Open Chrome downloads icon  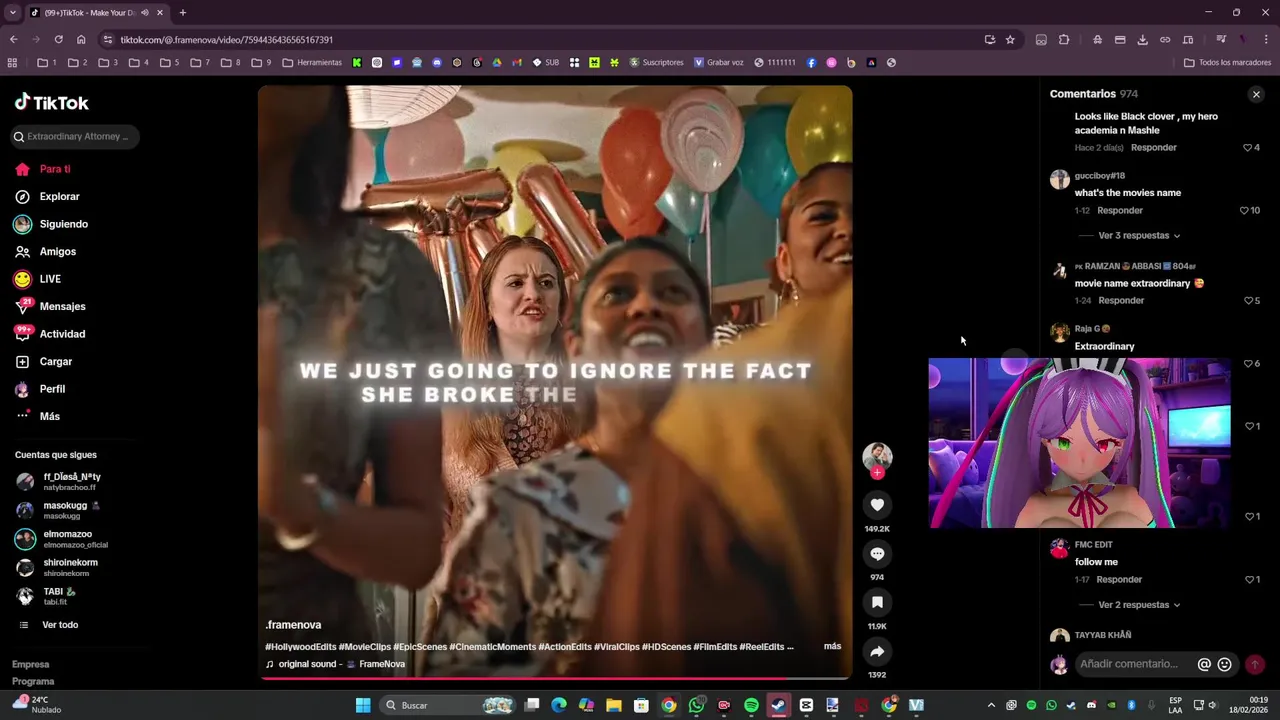click(1143, 40)
